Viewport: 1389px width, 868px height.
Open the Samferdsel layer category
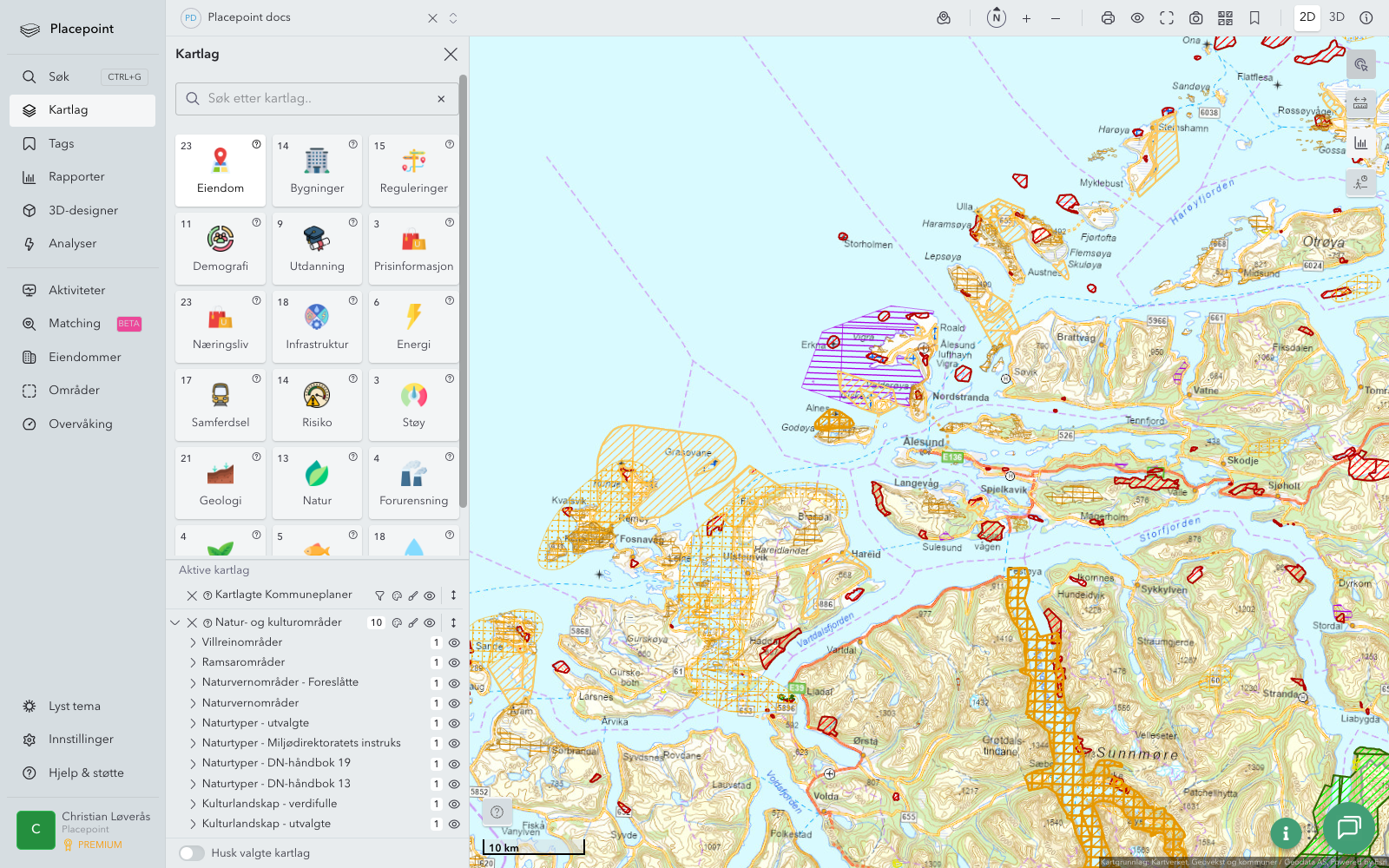click(221, 404)
